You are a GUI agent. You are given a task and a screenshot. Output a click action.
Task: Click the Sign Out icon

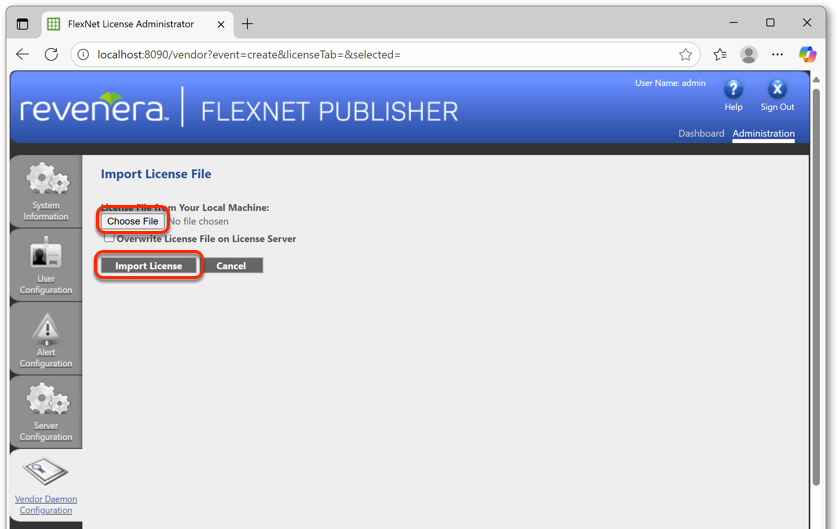click(777, 89)
